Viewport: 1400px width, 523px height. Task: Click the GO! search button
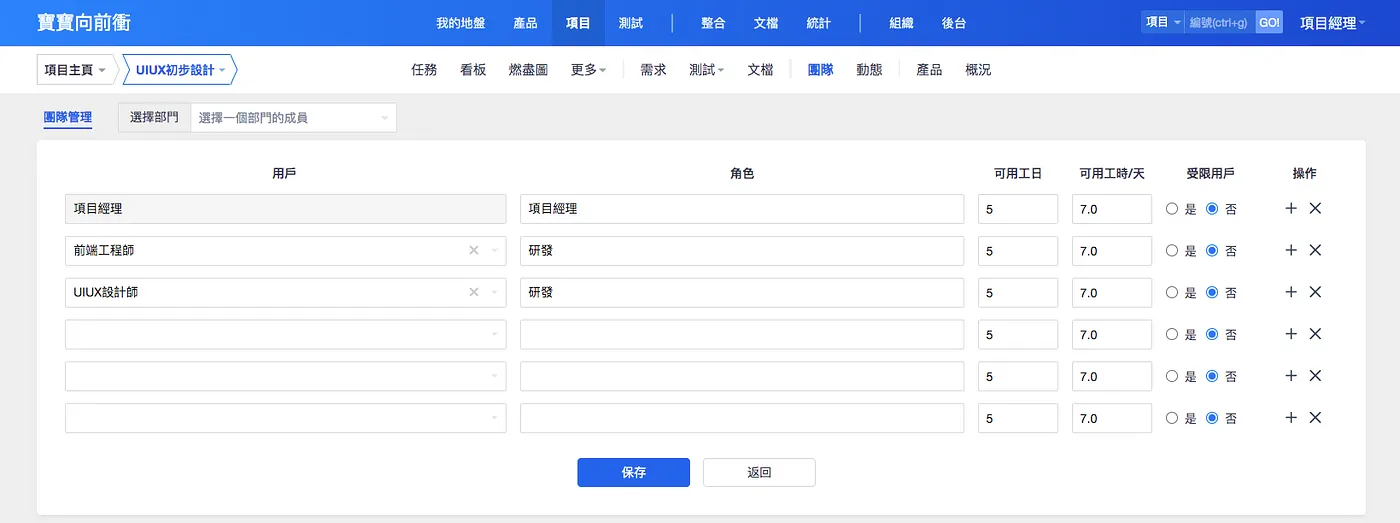1269,22
